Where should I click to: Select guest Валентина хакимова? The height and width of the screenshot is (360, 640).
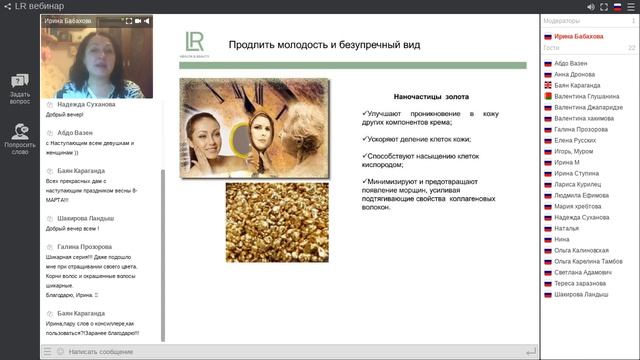point(584,118)
